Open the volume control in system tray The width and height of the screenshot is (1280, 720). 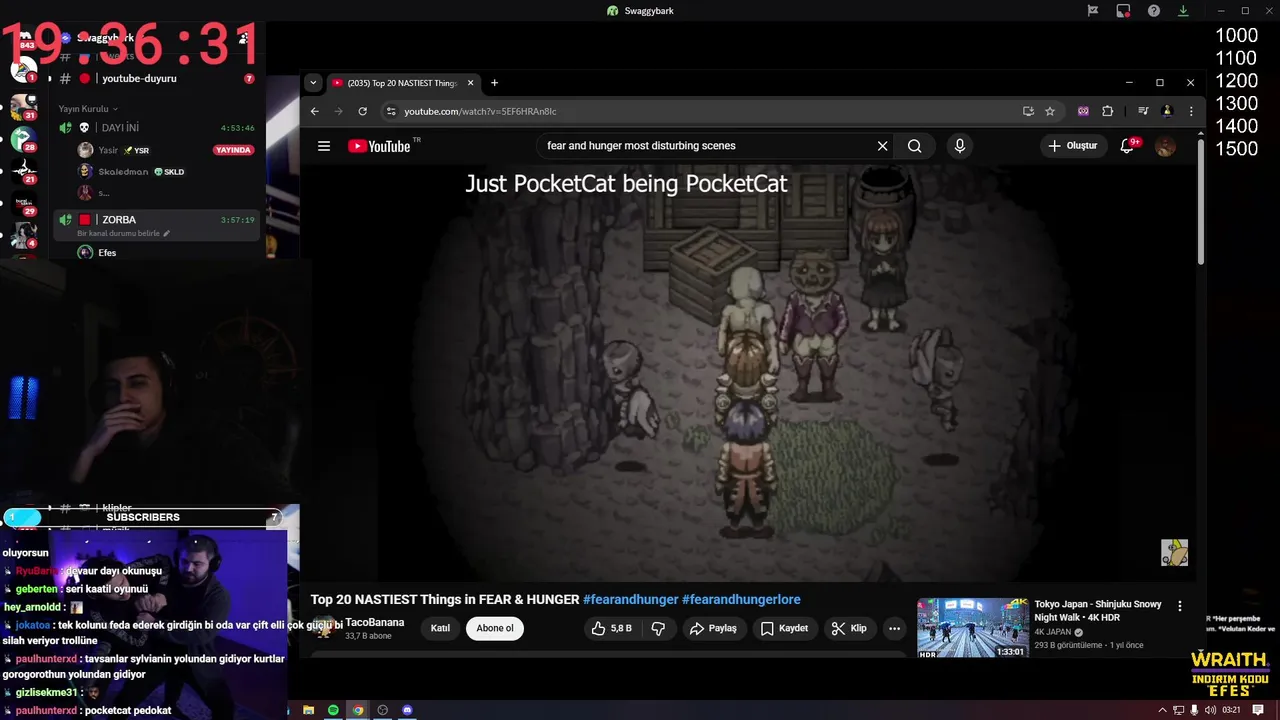tap(1210, 710)
